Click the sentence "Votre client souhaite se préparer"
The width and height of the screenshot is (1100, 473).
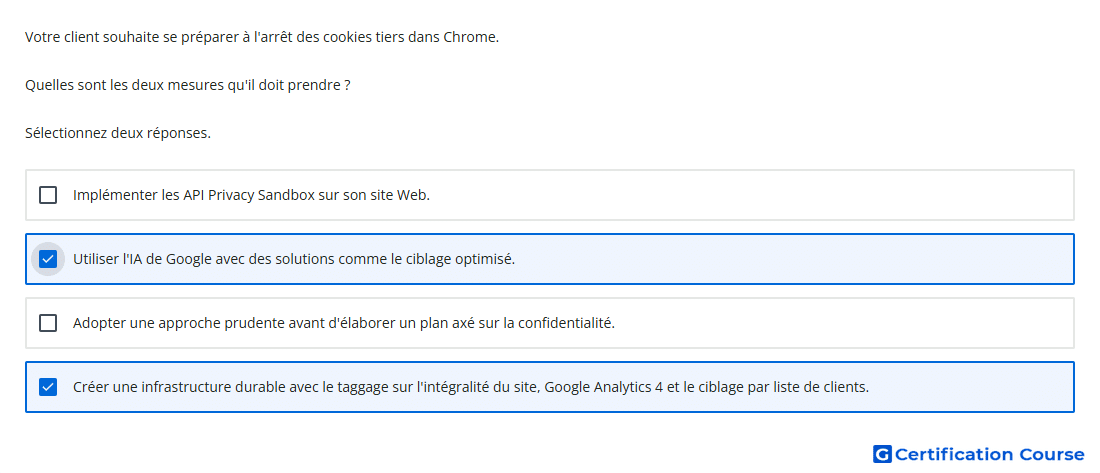pyautogui.click(x=262, y=37)
